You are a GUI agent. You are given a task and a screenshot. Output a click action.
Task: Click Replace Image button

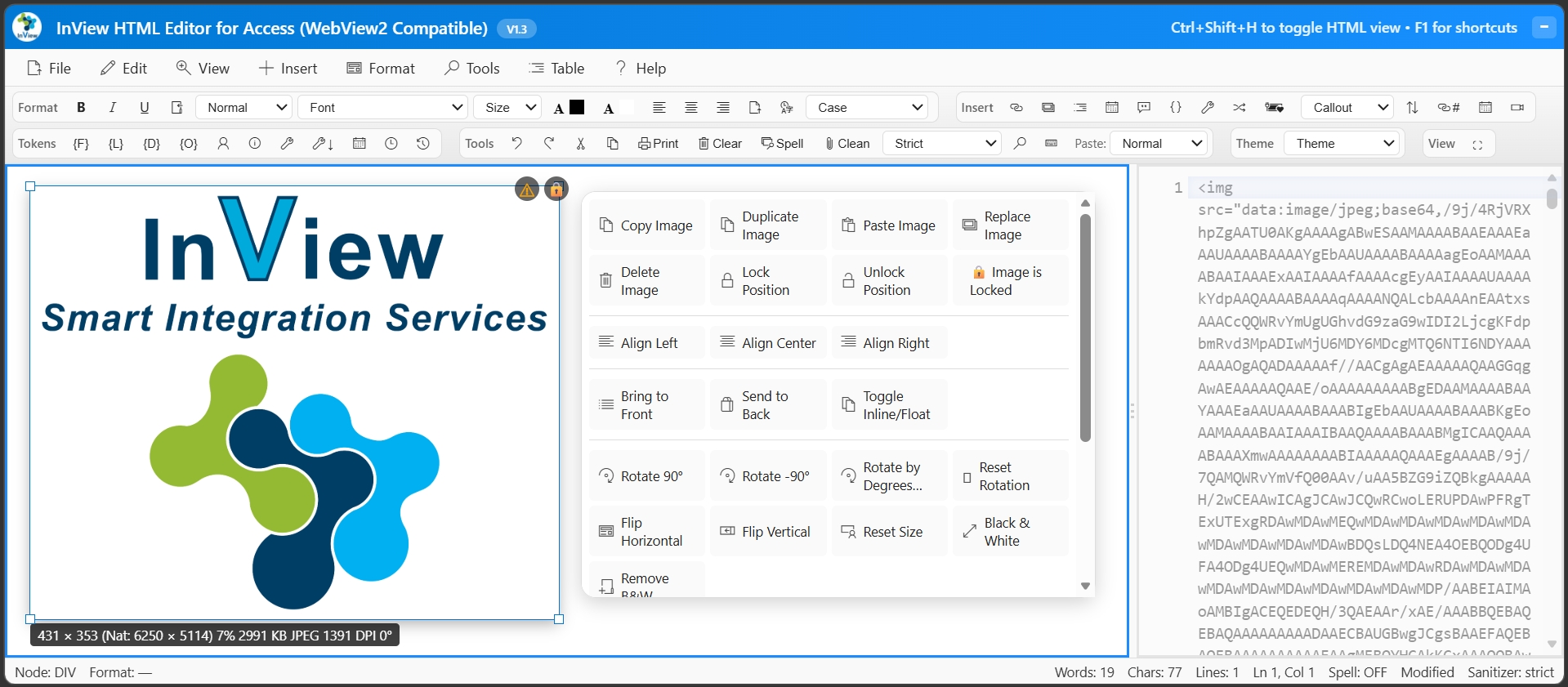coord(1011,225)
